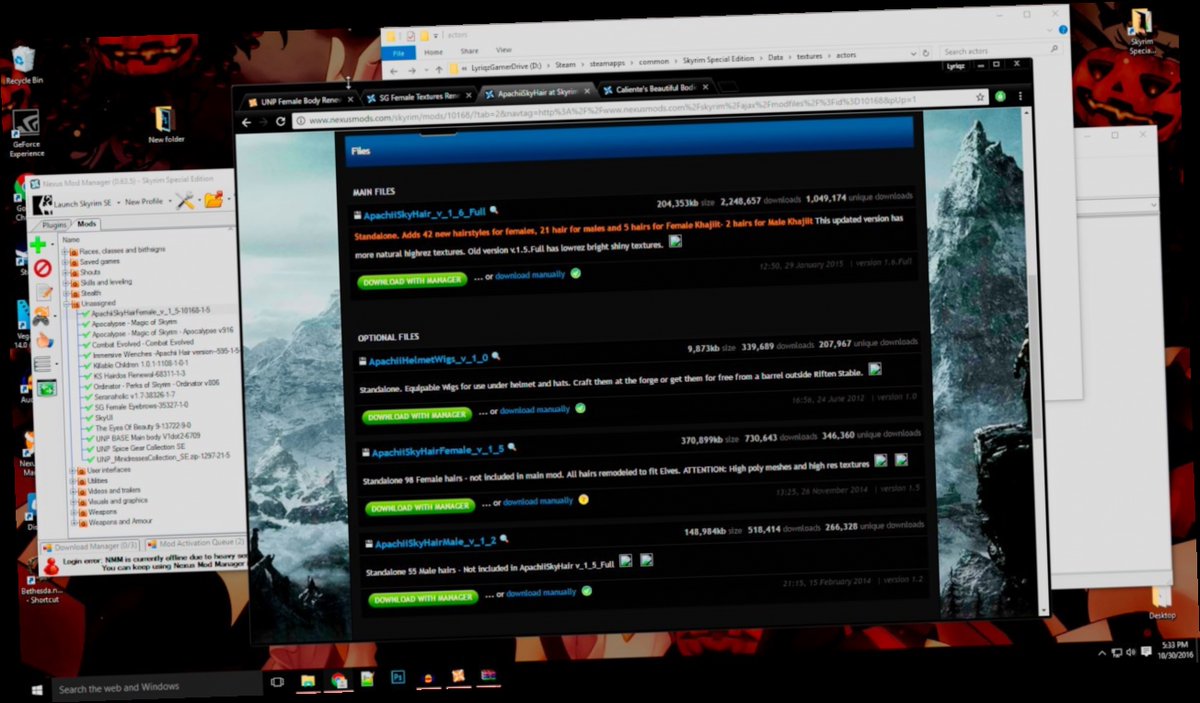Switch to the Plugins tab
Viewport: 1200px width, 703px height.
[x=55, y=226]
